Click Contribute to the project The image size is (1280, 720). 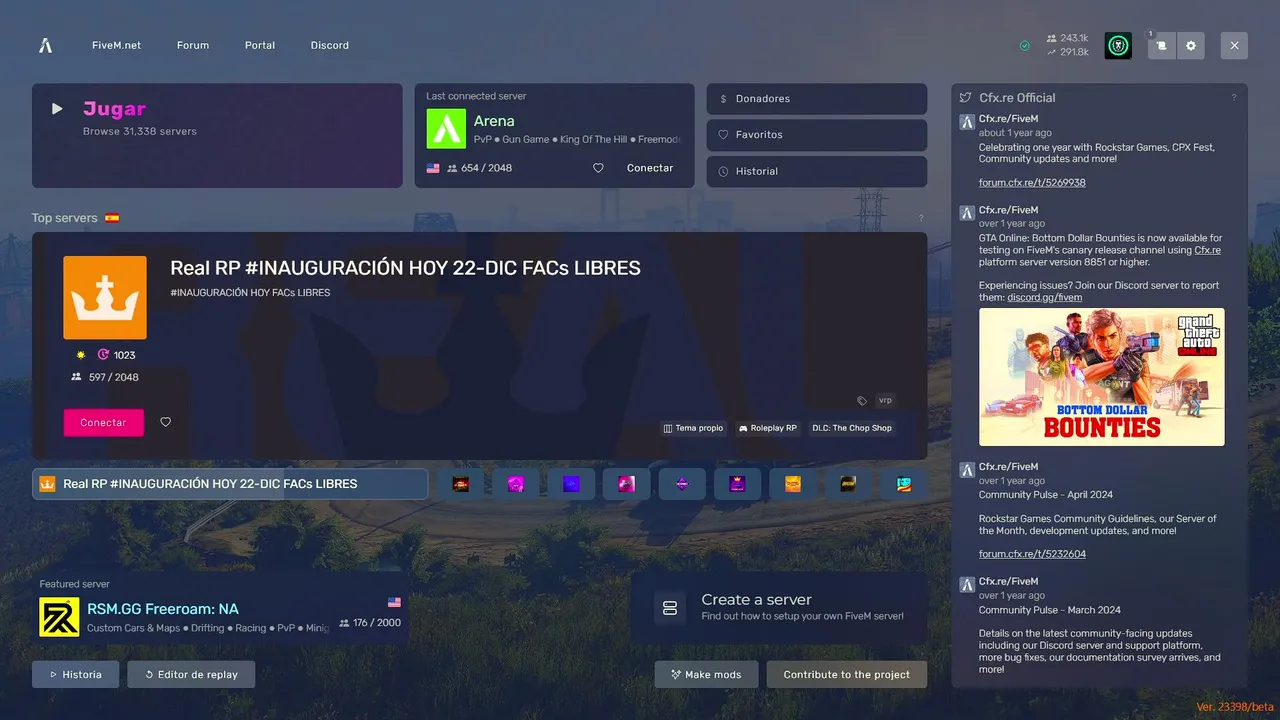click(846, 674)
